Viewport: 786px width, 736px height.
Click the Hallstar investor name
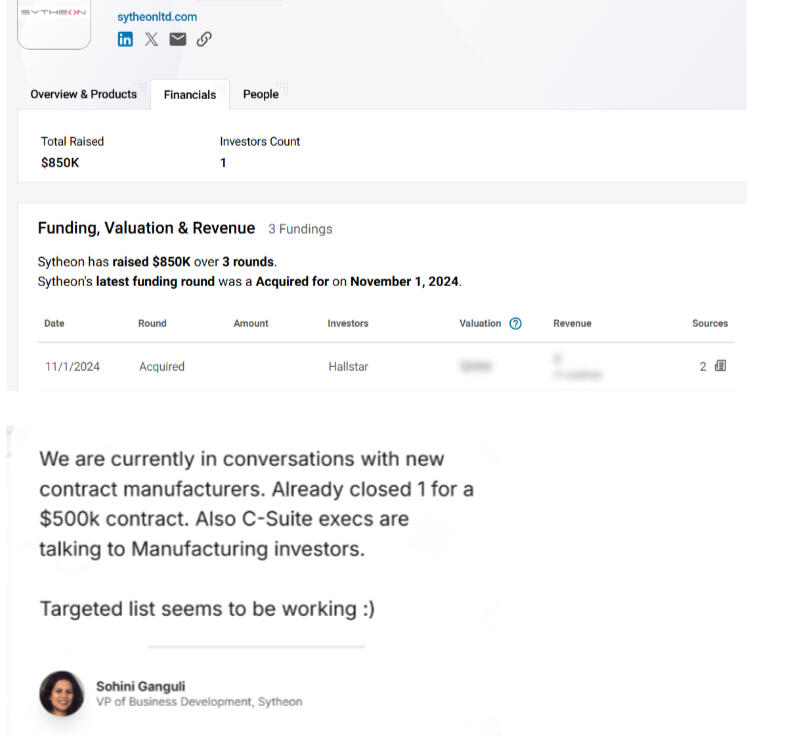348,367
